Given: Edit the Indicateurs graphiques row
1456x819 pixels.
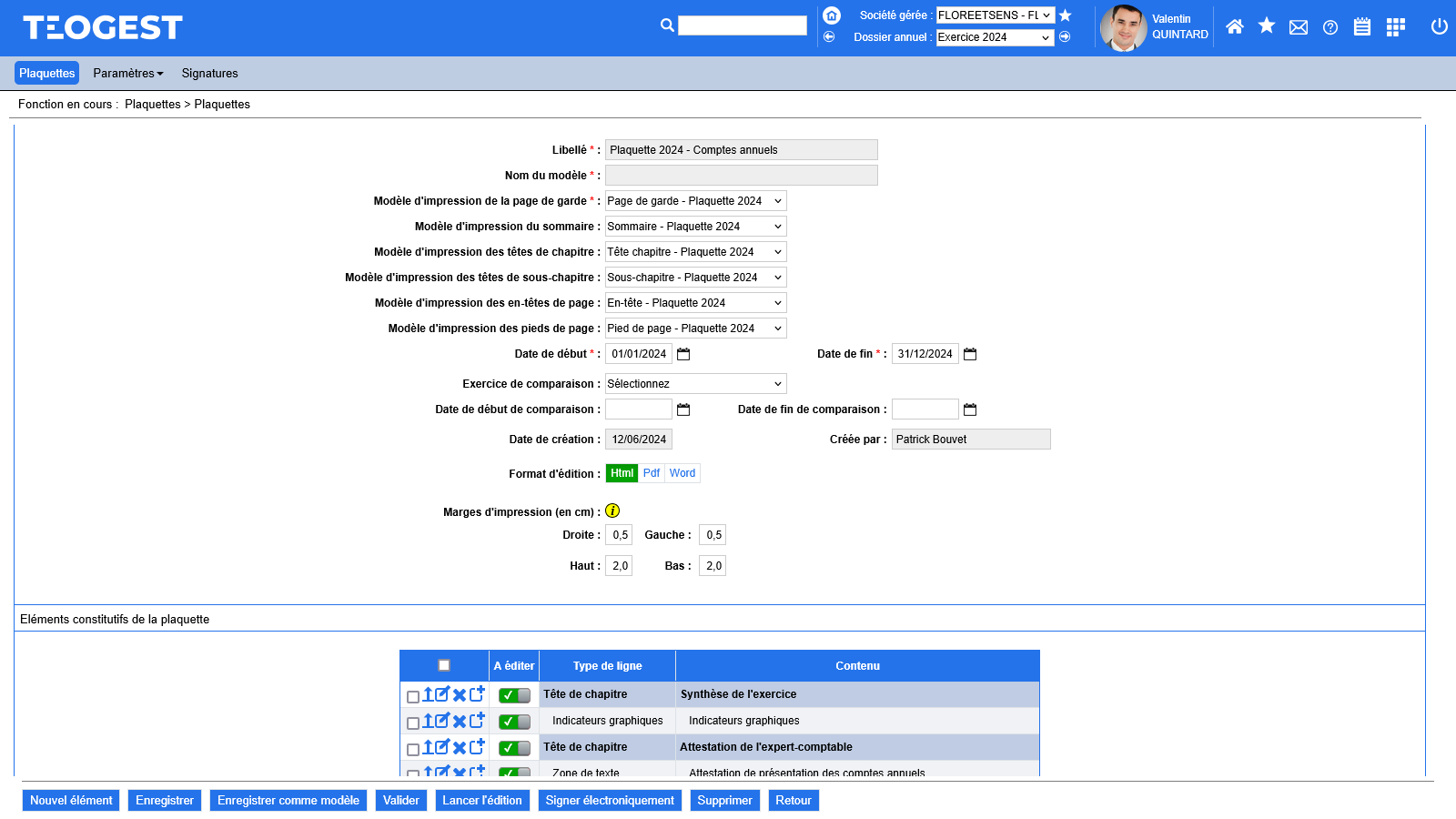Looking at the screenshot, I should tap(442, 721).
